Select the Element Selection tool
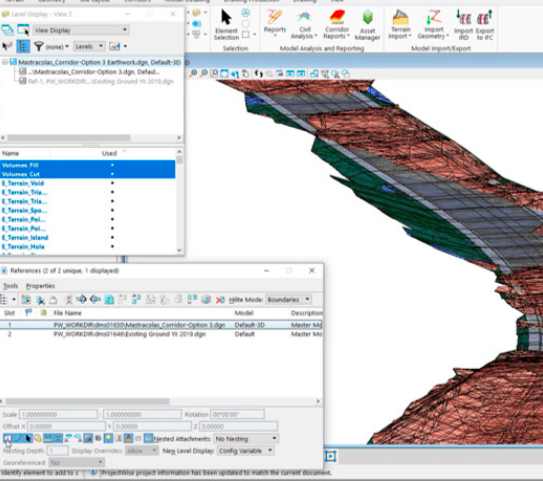543x481 pixels. pos(226,25)
